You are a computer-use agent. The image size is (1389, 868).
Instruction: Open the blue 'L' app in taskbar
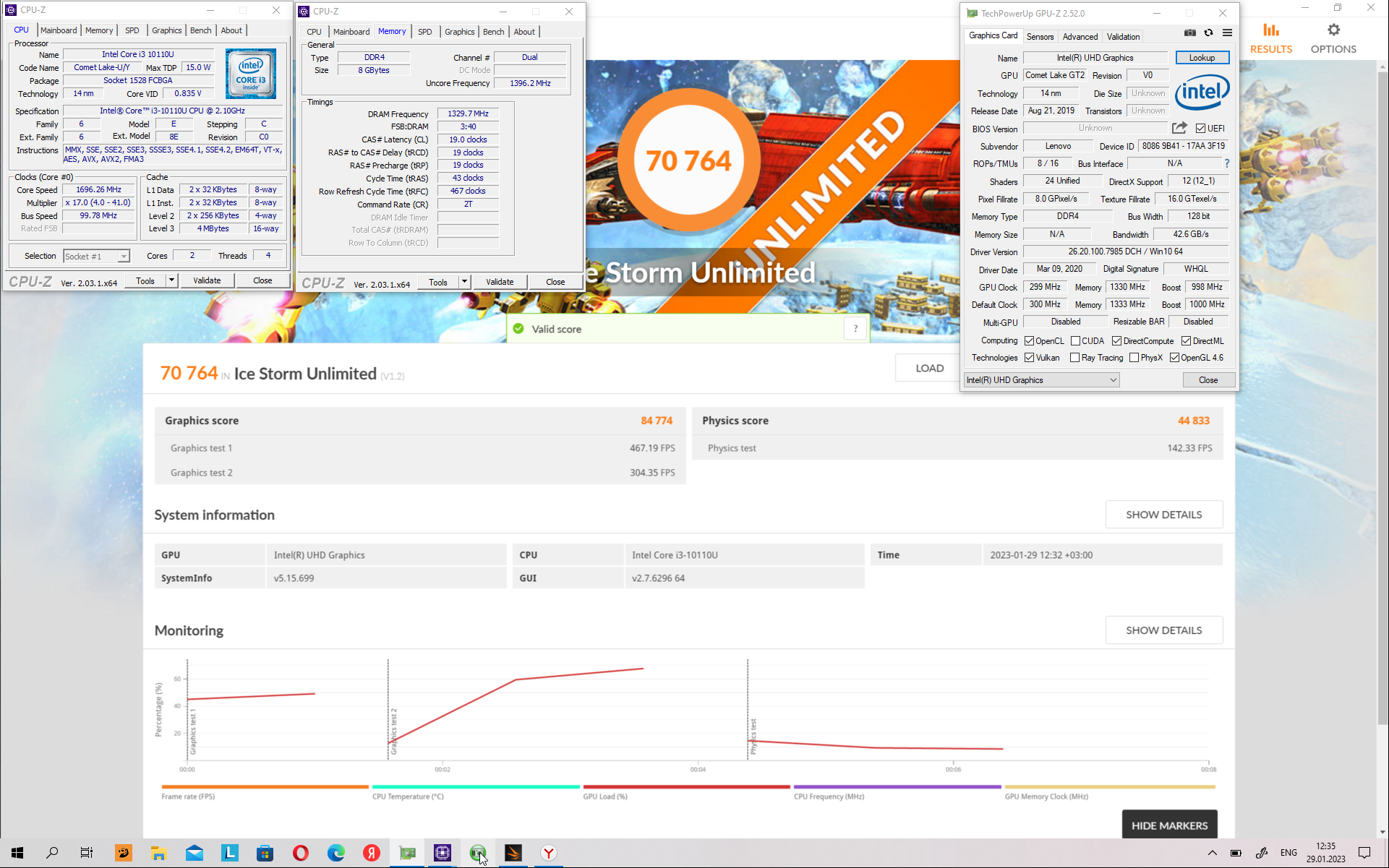[x=230, y=853]
